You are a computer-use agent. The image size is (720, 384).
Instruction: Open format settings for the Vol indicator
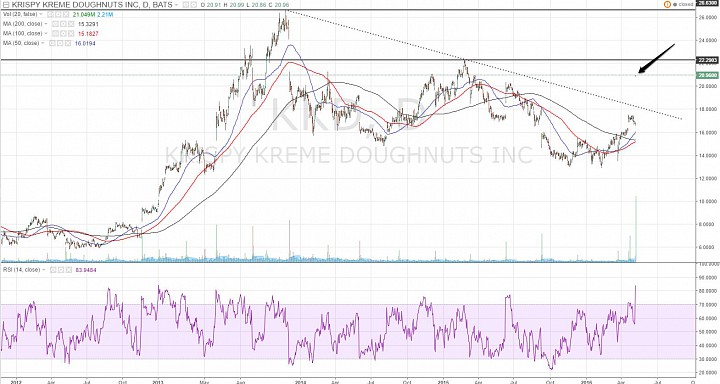coord(58,14)
